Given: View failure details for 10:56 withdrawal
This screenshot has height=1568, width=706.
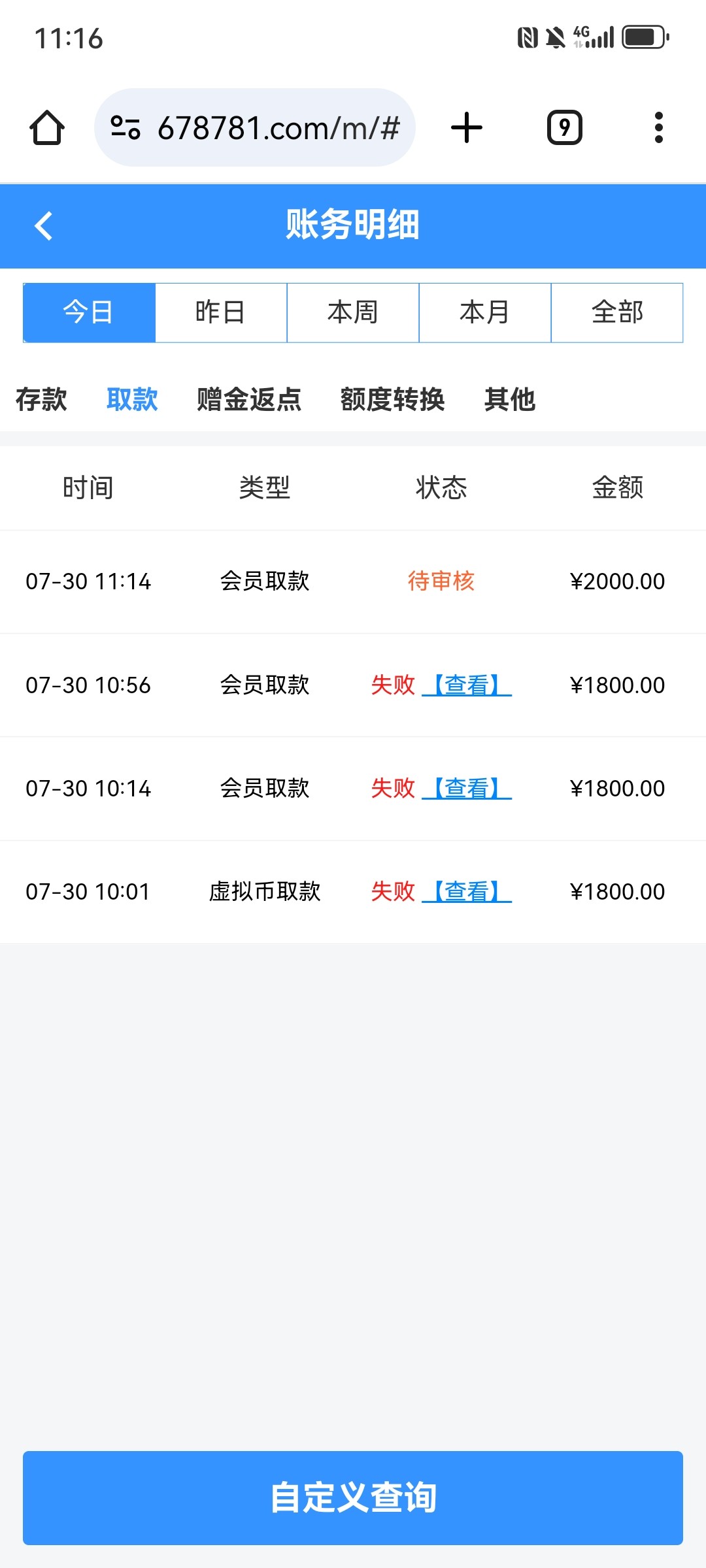Looking at the screenshot, I should pos(467,685).
